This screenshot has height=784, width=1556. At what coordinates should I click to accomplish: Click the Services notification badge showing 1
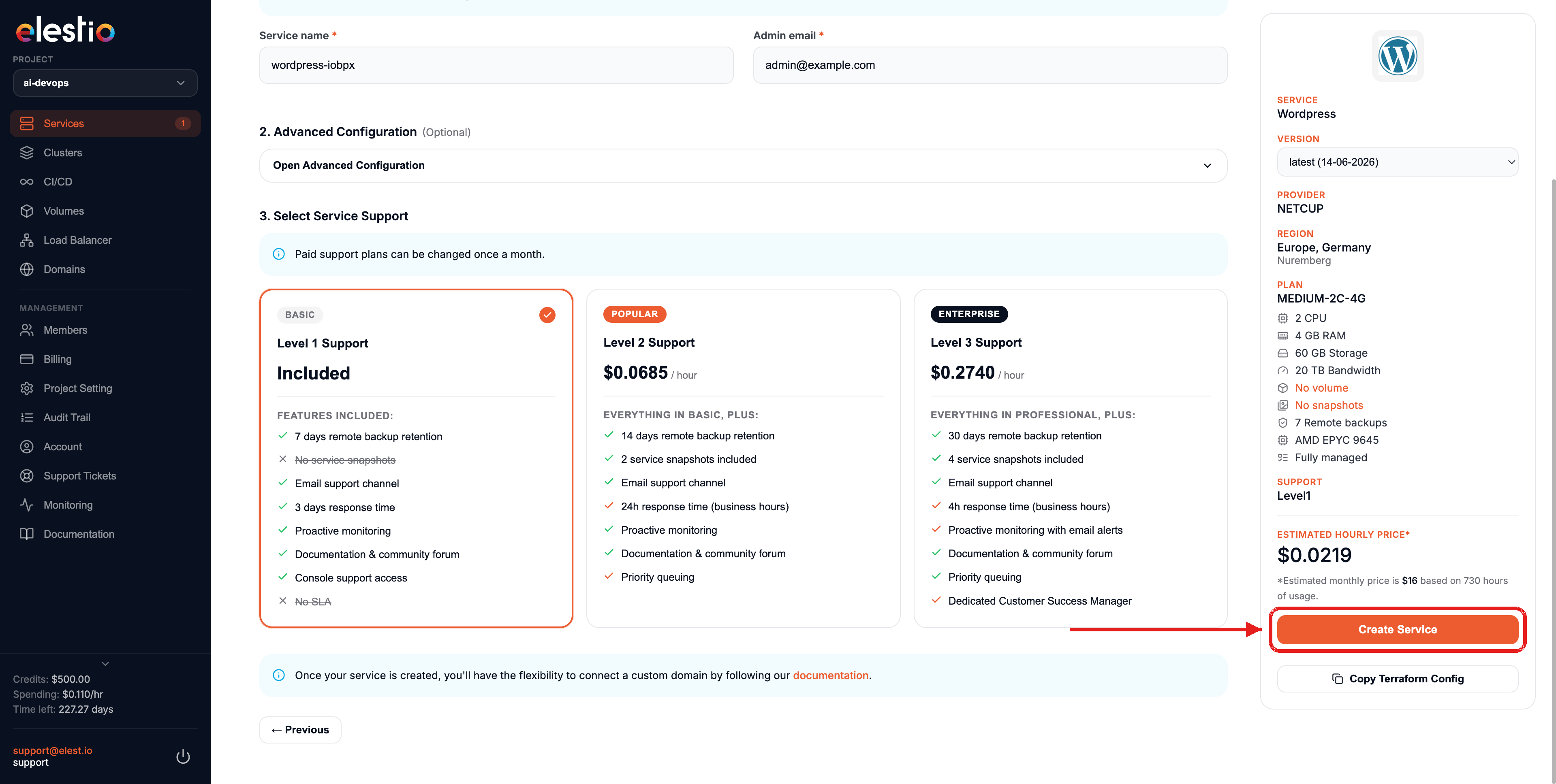[183, 123]
